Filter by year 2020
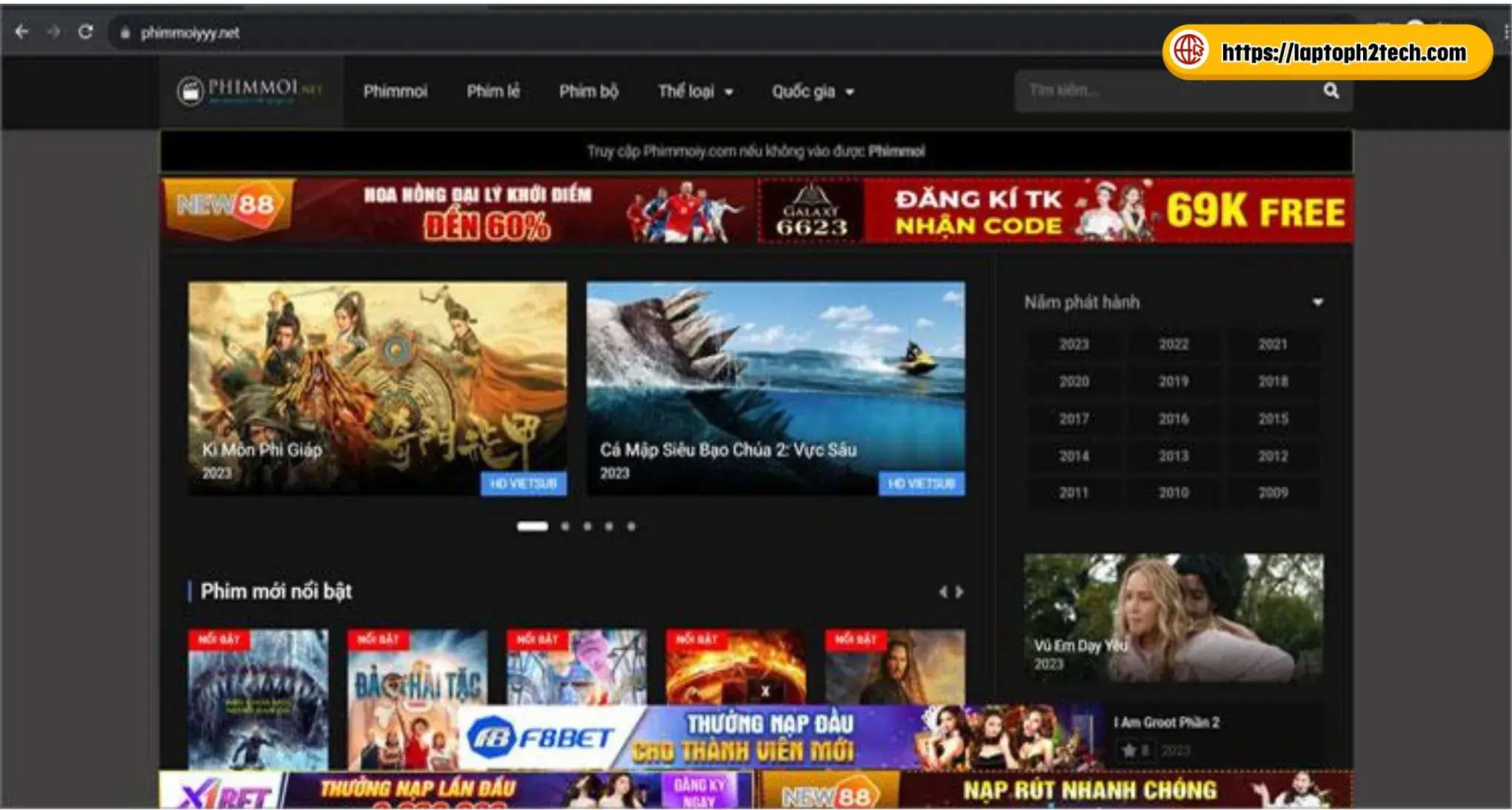 1074,381
